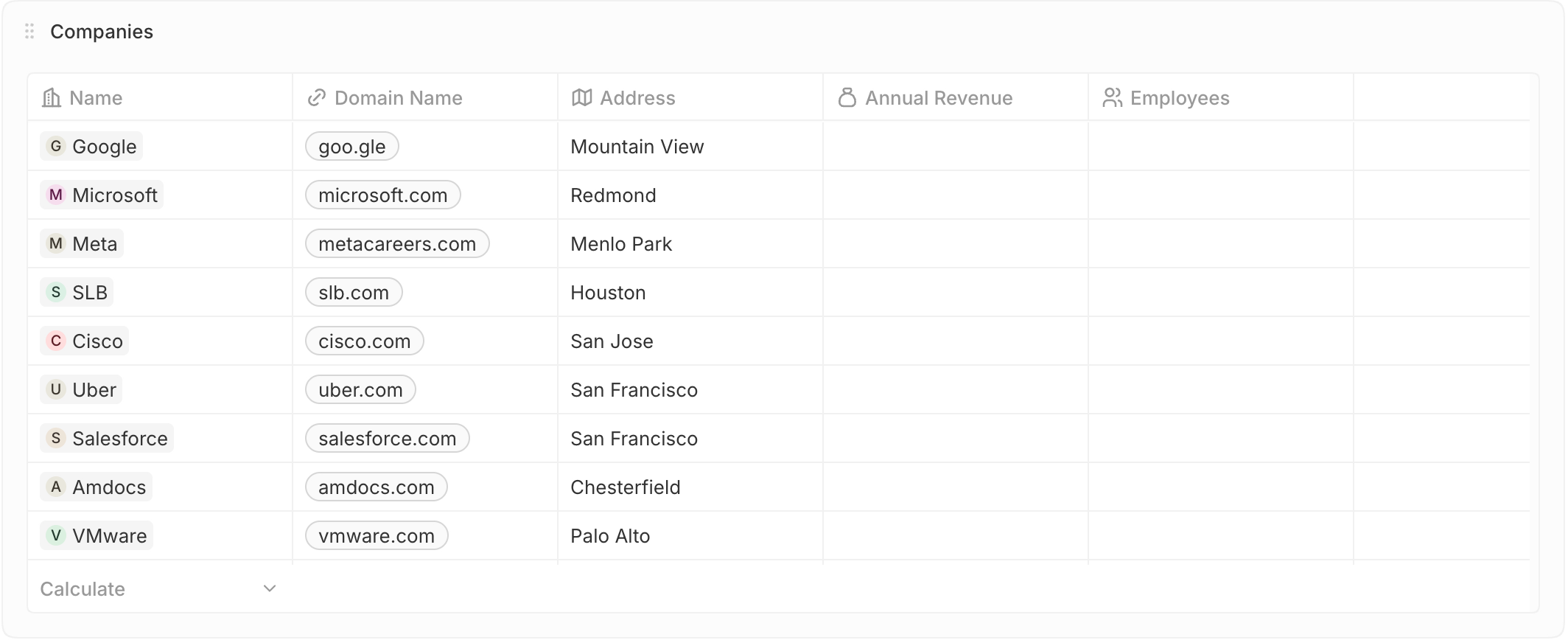Click the map icon in Address header

point(582,98)
